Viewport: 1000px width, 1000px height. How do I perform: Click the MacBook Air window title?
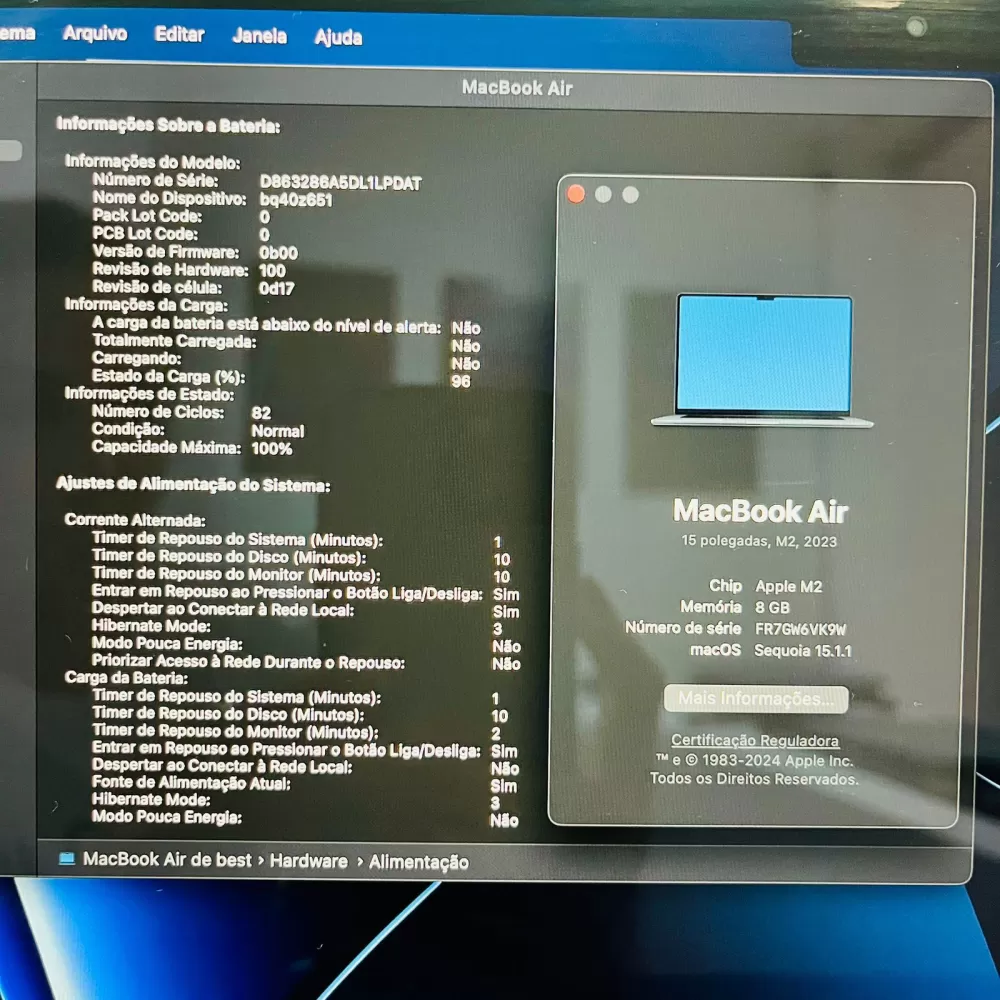pos(517,88)
